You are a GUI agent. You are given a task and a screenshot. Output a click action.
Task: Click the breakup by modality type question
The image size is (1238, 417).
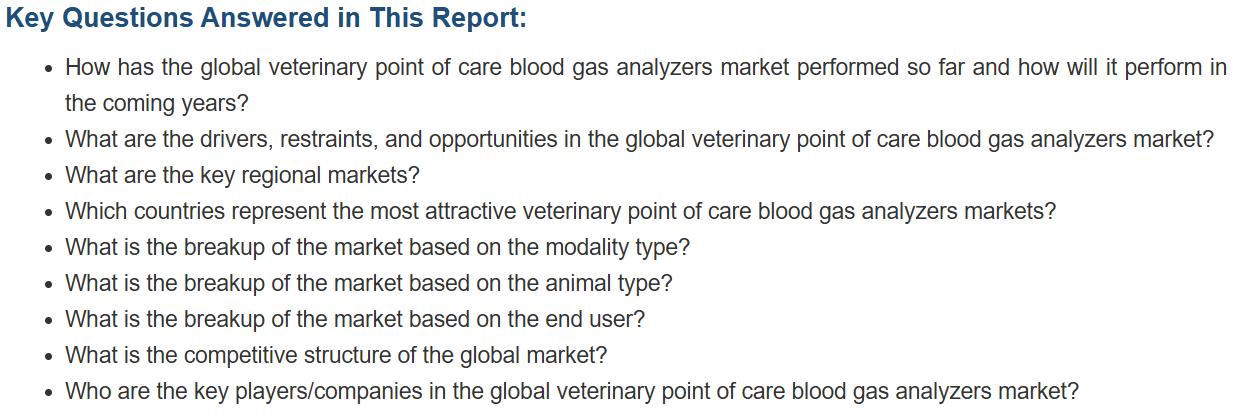point(378,247)
